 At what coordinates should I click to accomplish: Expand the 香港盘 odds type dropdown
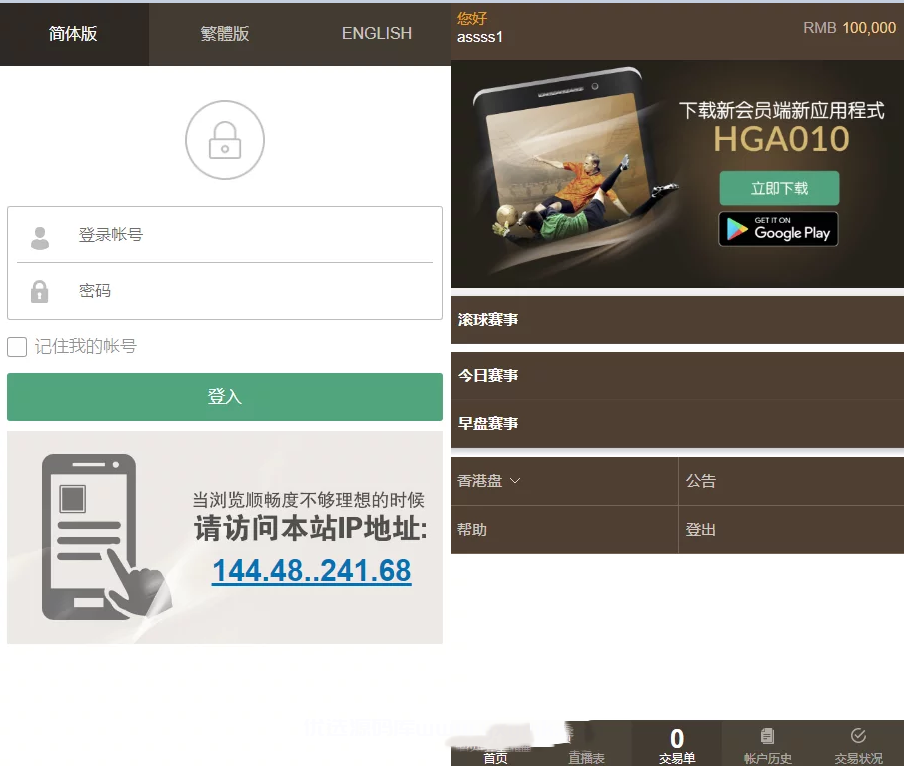(489, 481)
